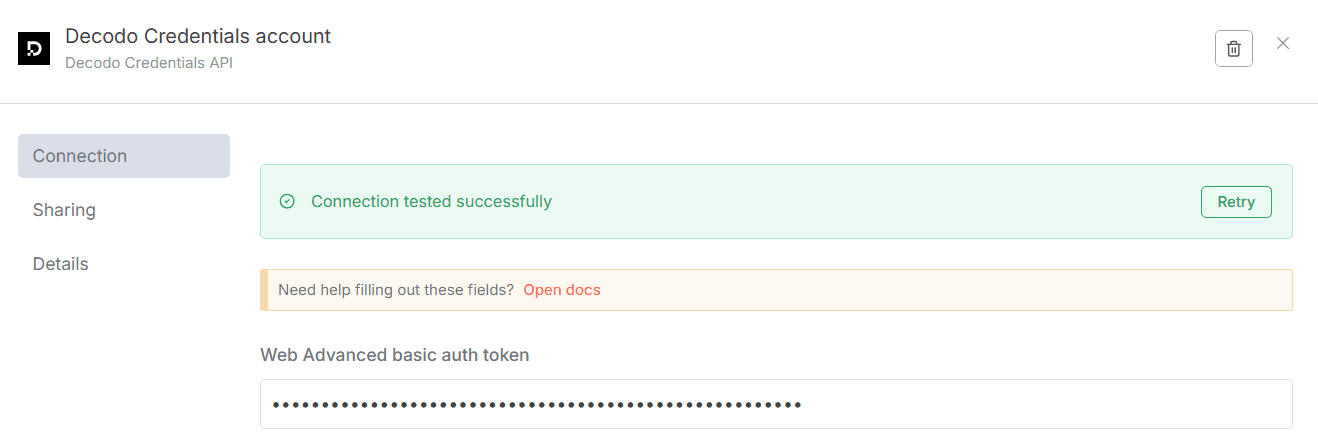
Task: Close the credentials dialog with X
Action: point(1283,44)
